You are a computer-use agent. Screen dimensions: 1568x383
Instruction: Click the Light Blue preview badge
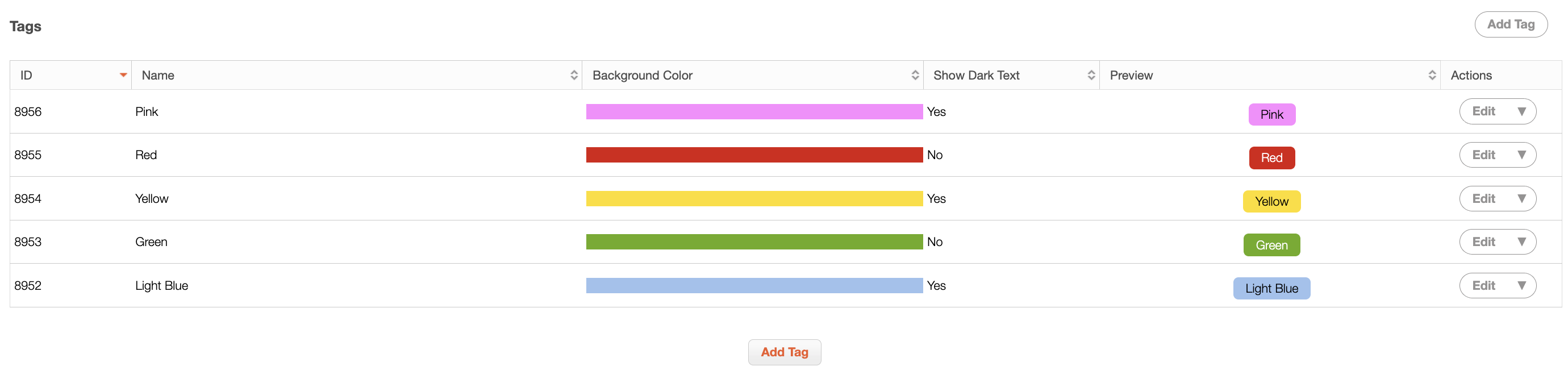tap(1271, 289)
